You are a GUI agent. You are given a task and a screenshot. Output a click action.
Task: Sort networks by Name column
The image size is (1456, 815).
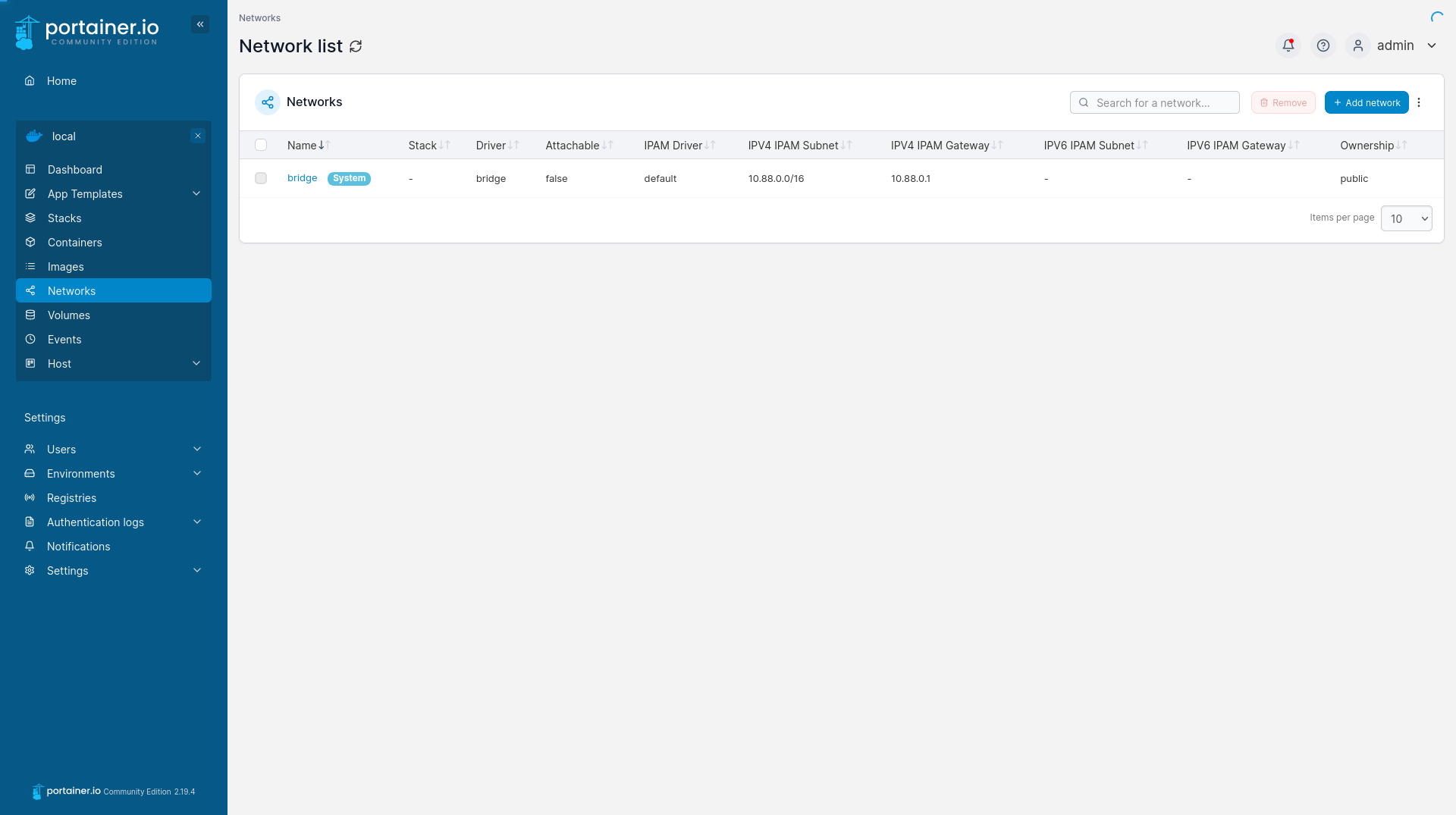click(302, 146)
